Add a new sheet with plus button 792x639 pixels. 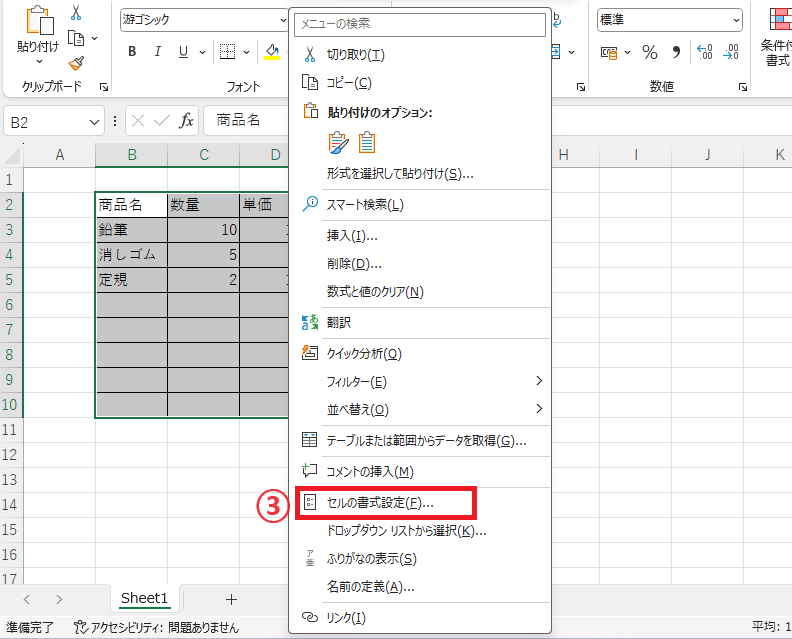pyautogui.click(x=231, y=600)
